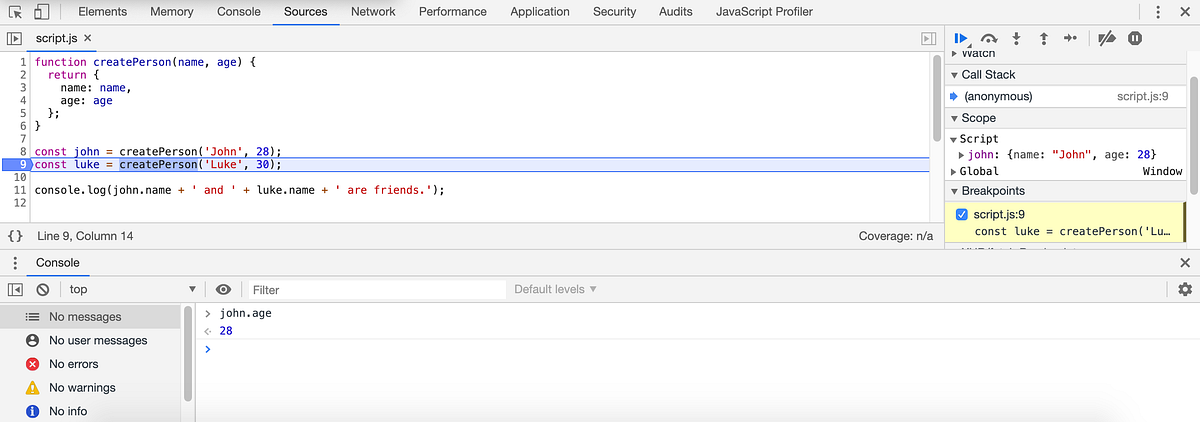This screenshot has width=1200, height=422.
Task: Open the JavaScript Profiler tab
Action: (x=765, y=12)
